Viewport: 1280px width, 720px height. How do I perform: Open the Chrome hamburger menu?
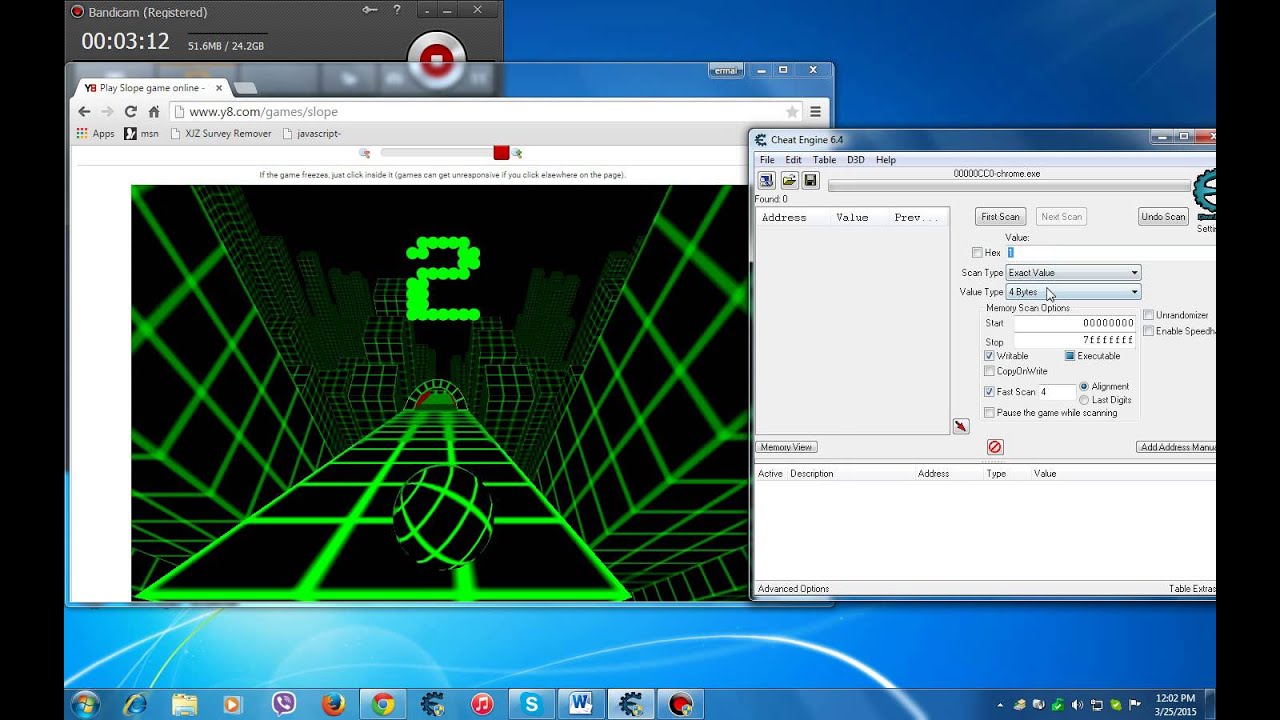[x=815, y=112]
